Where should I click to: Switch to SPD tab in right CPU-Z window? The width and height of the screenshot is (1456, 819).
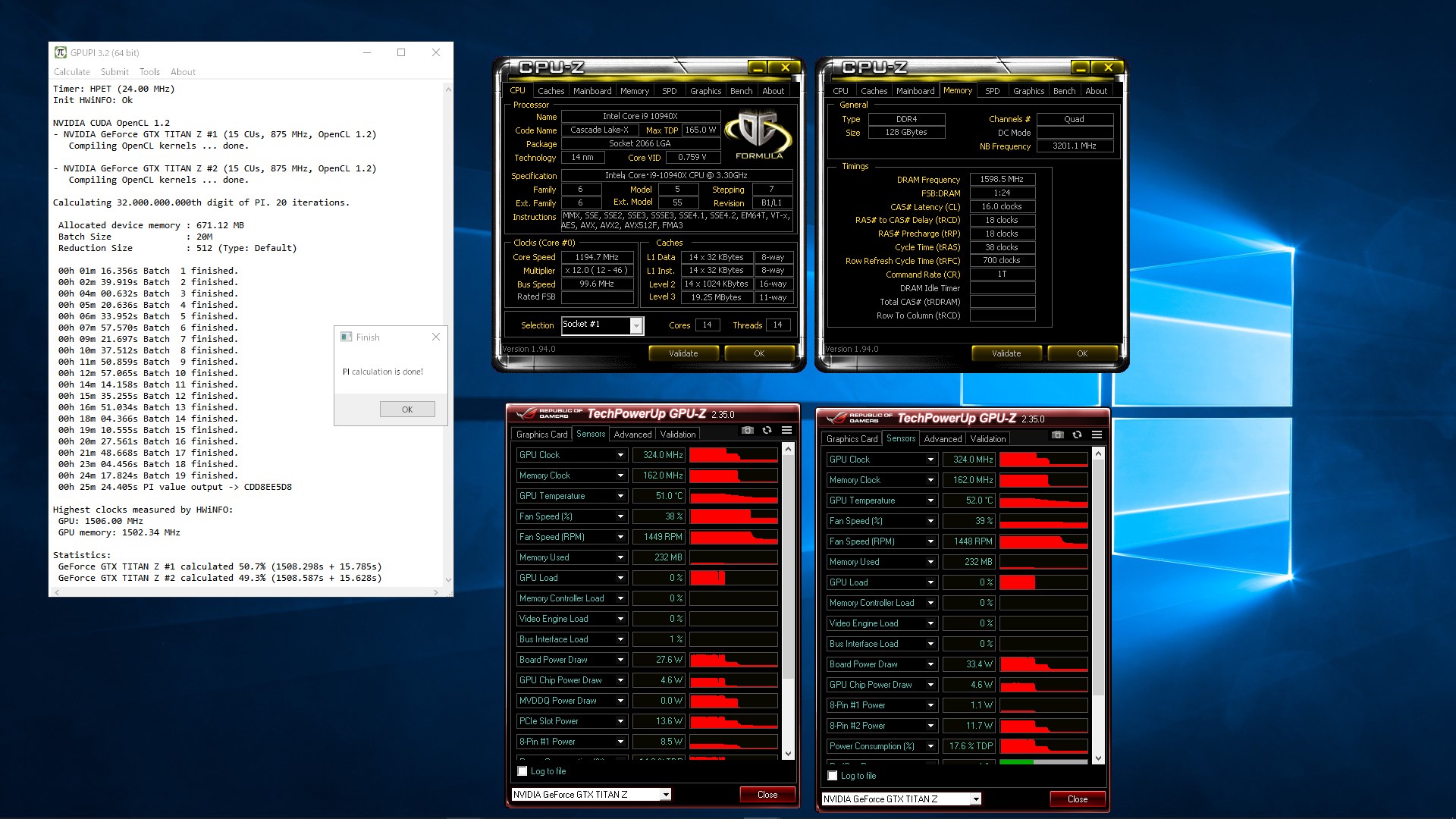[x=992, y=91]
